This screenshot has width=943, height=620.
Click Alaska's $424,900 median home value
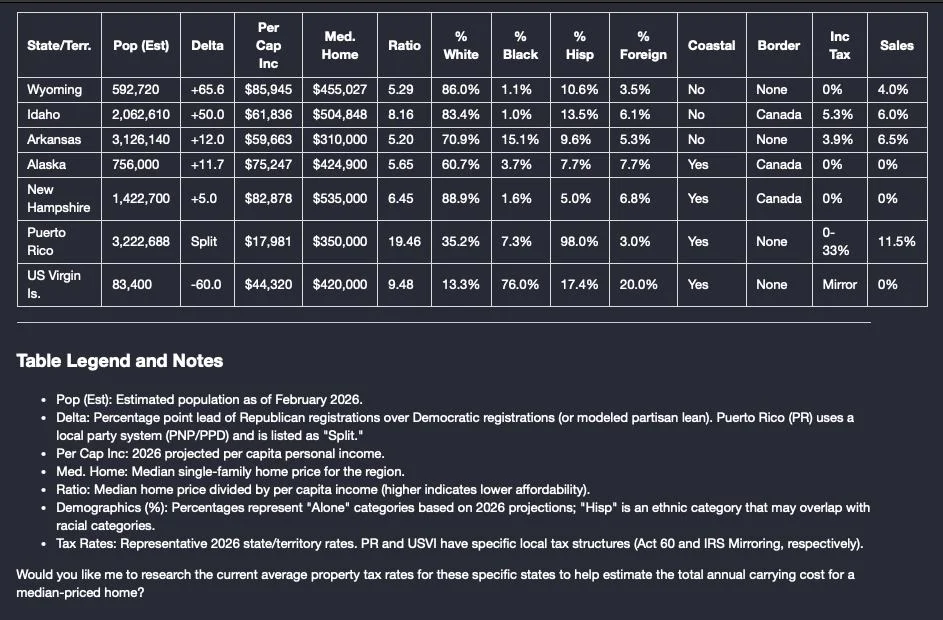340,165
